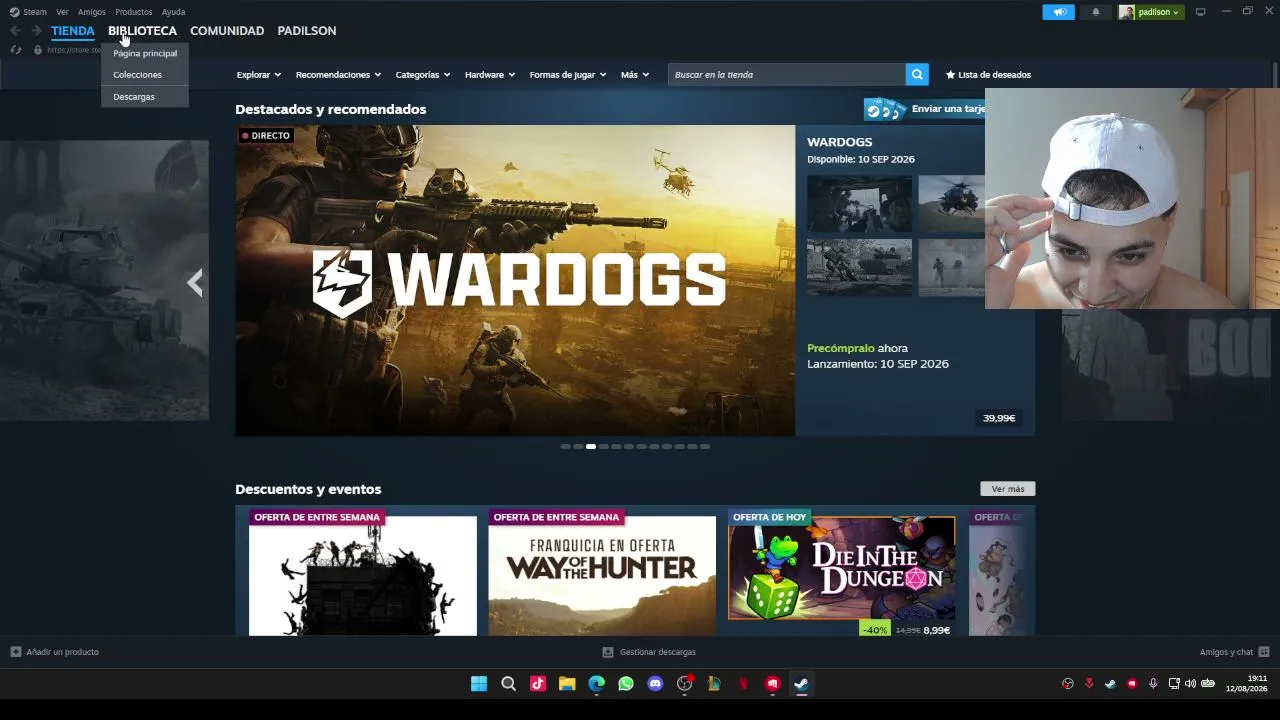Viewport: 1280px width, 720px height.
Task: Open the Productos menu
Action: (133, 12)
